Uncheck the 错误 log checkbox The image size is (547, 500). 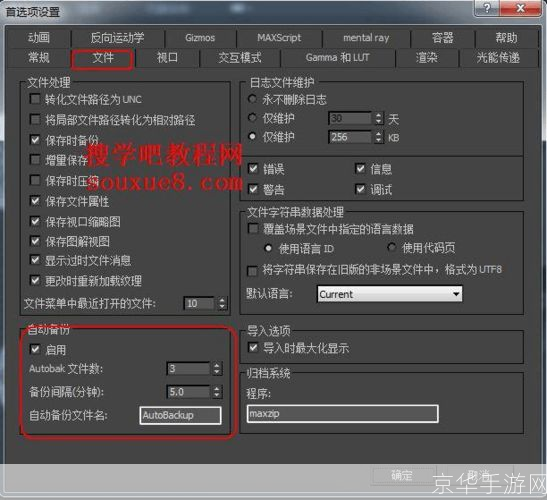pos(253,169)
